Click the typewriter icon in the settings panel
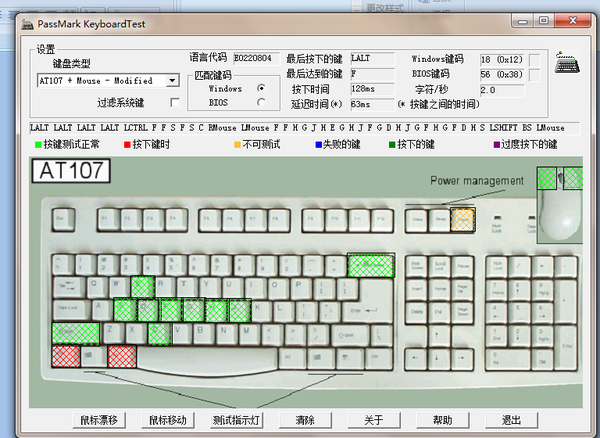The height and width of the screenshot is (438, 600). point(567,62)
